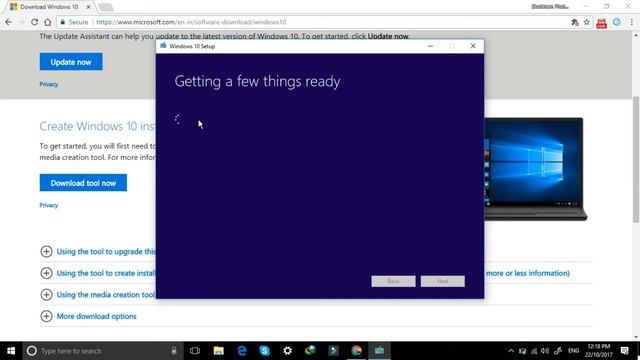Click the puzzle extension icon in address bar
This screenshot has width=640, height=360.
pyautogui.click(x=575, y=22)
